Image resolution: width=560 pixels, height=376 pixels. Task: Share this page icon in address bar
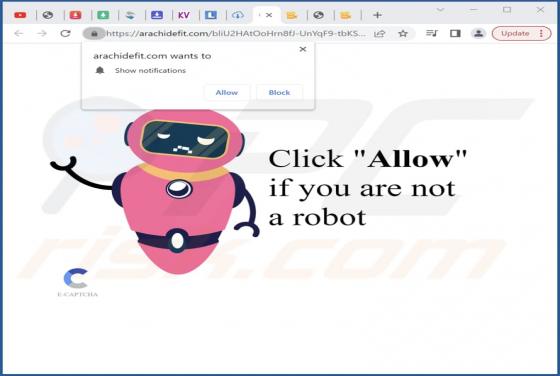[x=380, y=34]
